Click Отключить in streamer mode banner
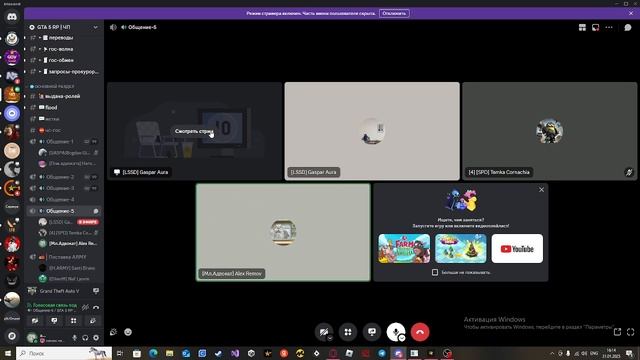 pos(394,13)
